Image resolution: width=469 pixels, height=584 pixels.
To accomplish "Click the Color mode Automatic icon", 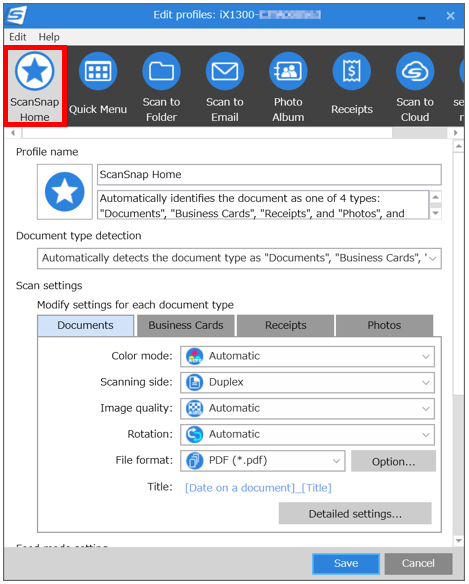I will click(x=194, y=356).
